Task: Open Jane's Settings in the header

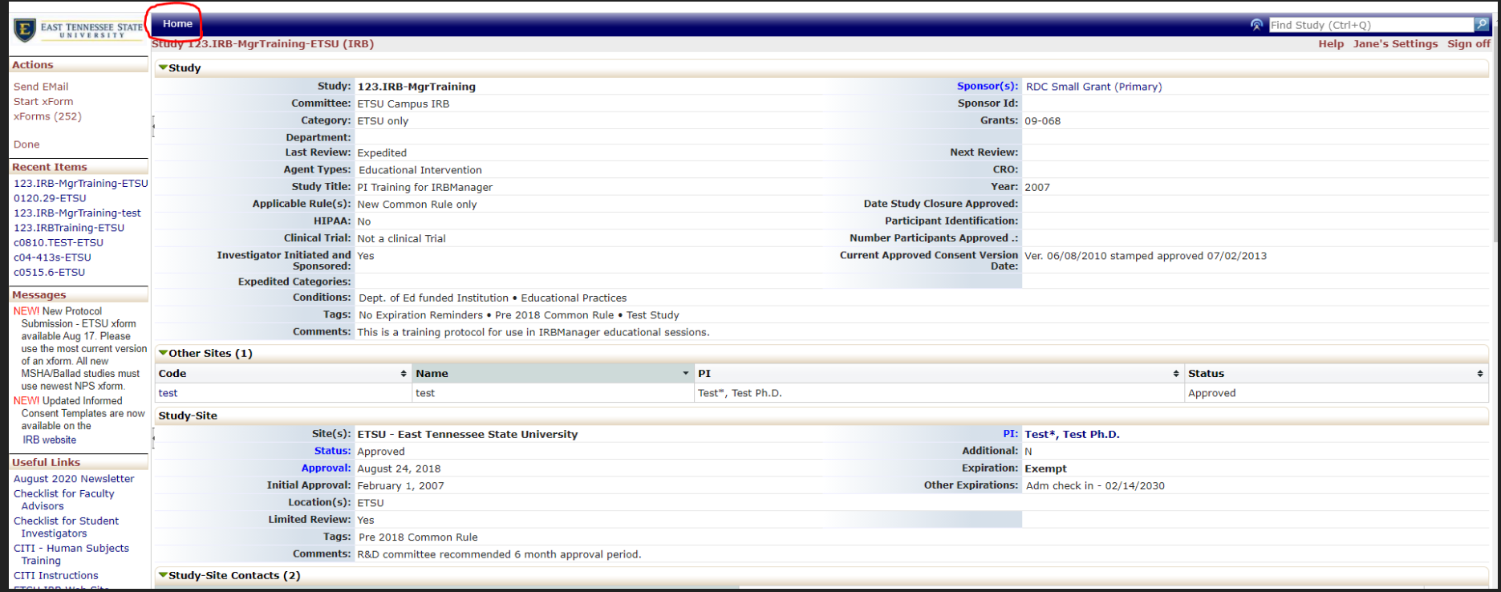Action: (x=1395, y=44)
